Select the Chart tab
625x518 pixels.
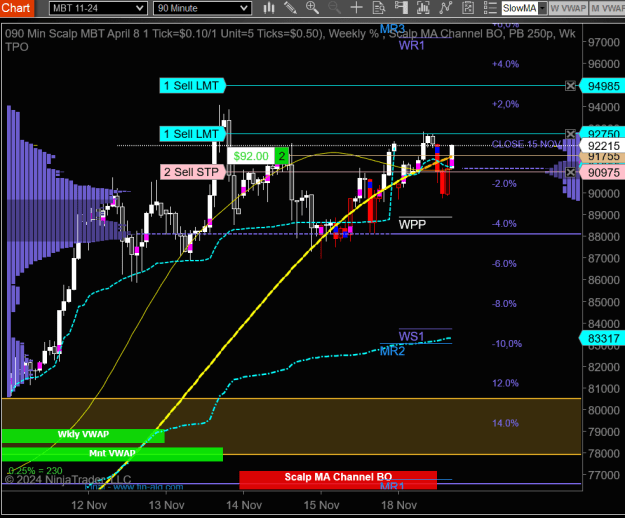pyautogui.click(x=17, y=8)
